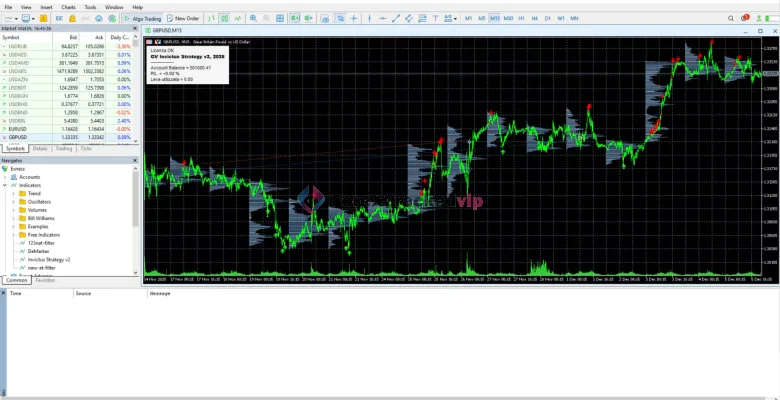The height and width of the screenshot is (400, 780).
Task: Expand the Bill Williams folder
Action: [x=13, y=218]
